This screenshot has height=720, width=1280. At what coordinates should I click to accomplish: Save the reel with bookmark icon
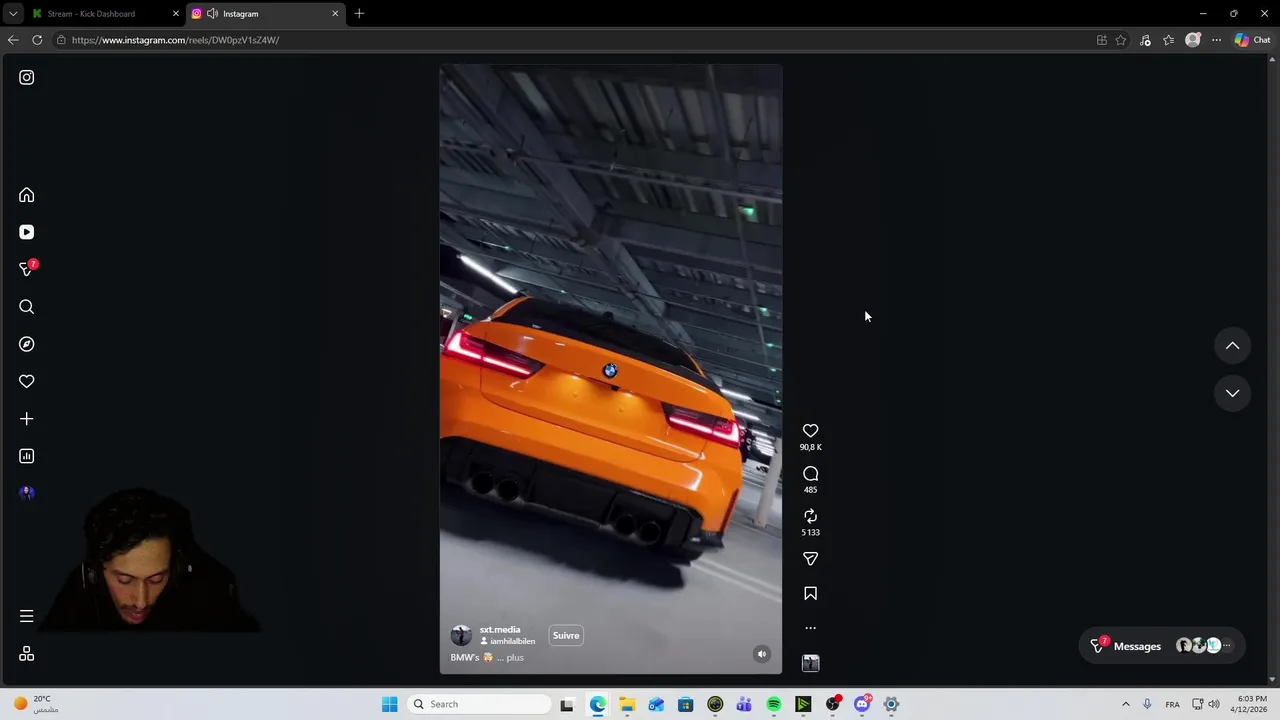(x=811, y=594)
